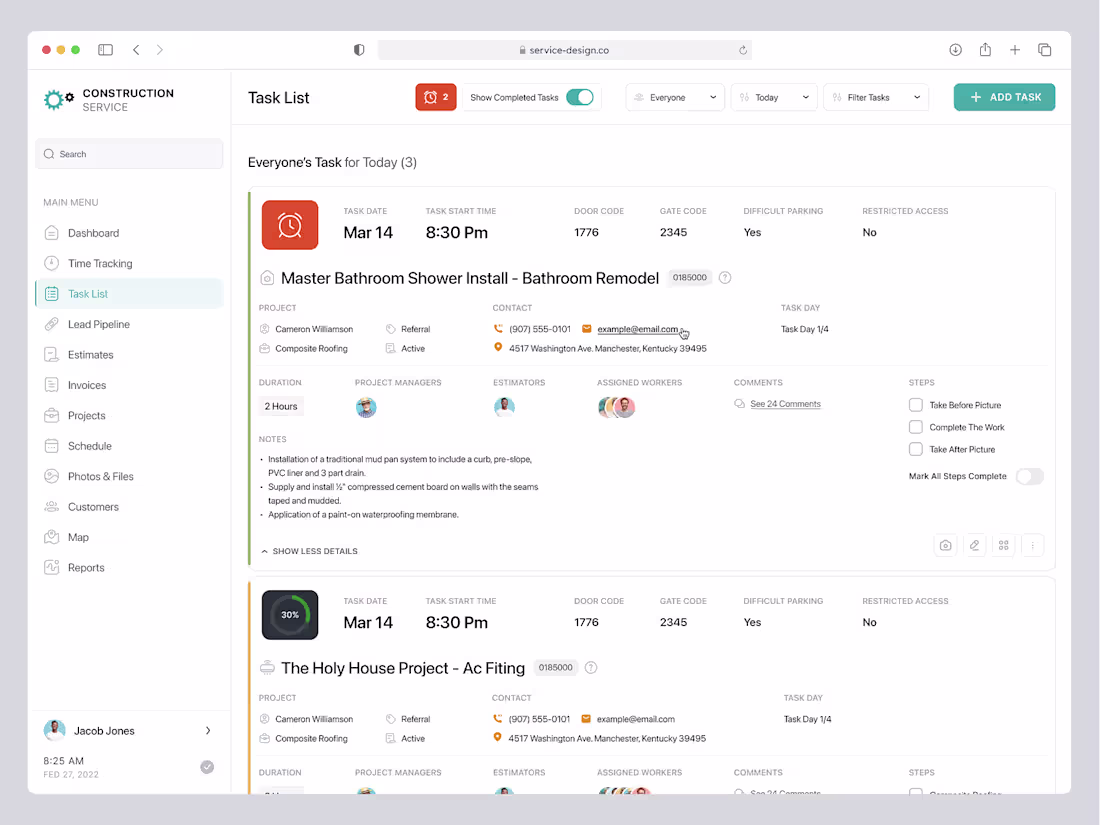1100x825 pixels.
Task: Open the Everyone assignee dropdown
Action: tap(675, 97)
